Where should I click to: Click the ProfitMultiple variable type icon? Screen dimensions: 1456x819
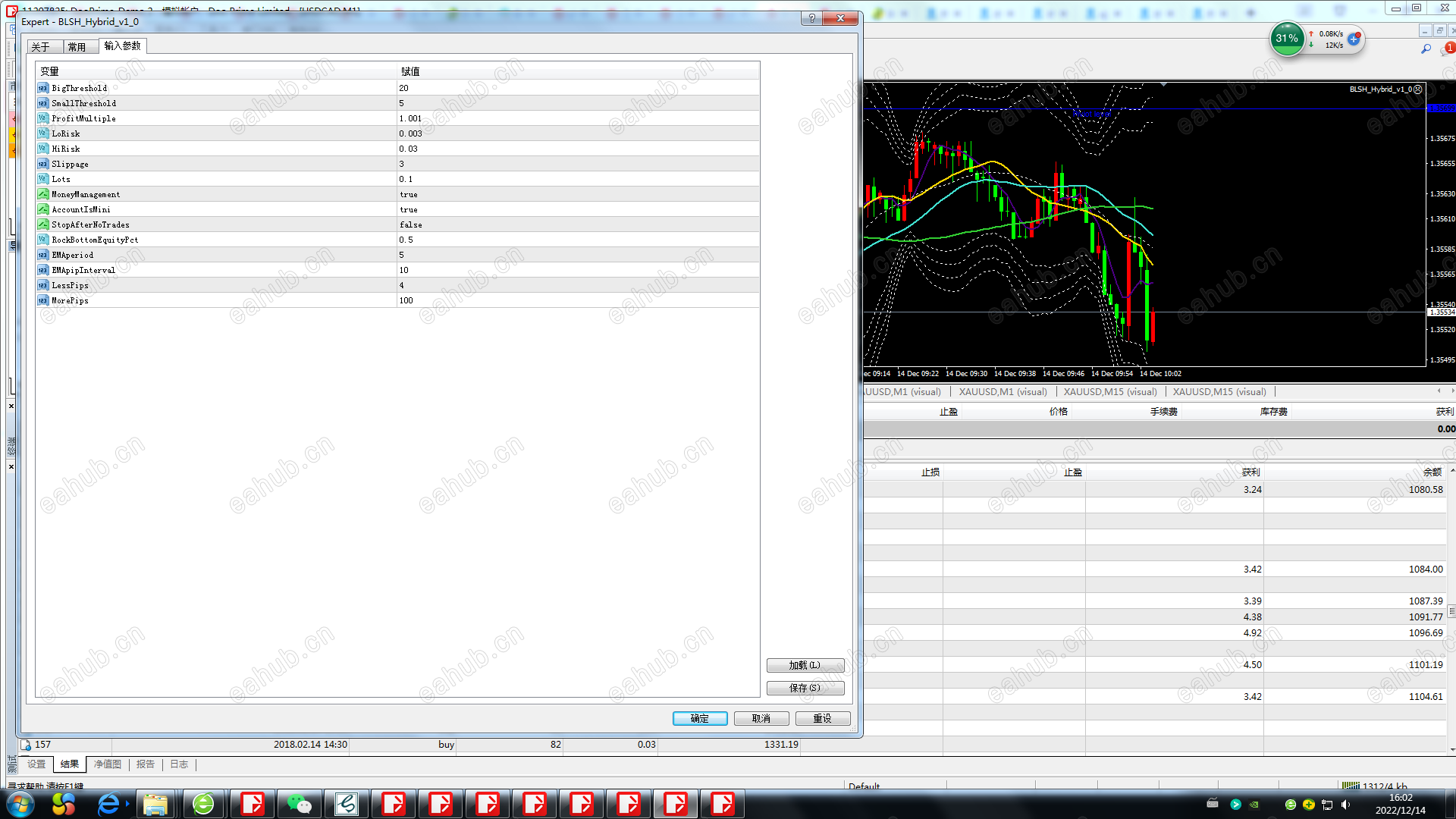coord(43,118)
